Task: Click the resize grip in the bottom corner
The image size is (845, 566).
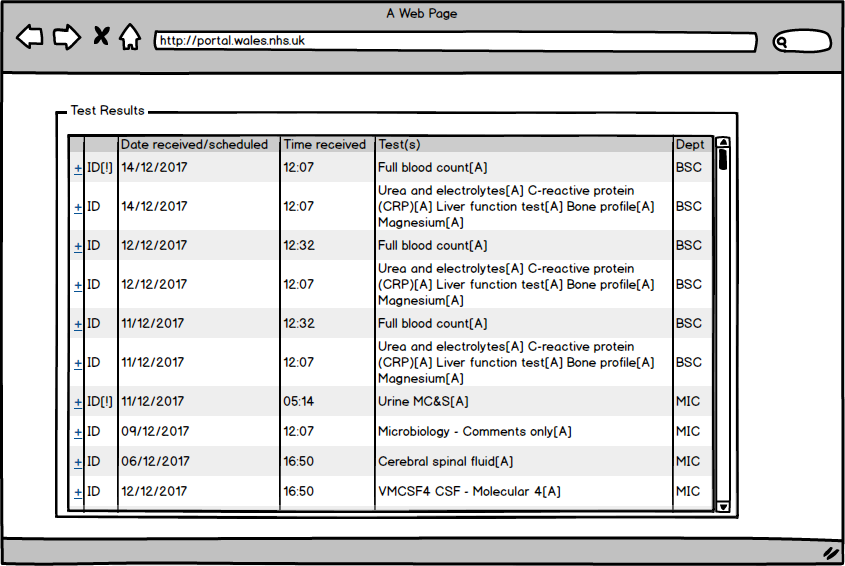Action: 830,552
